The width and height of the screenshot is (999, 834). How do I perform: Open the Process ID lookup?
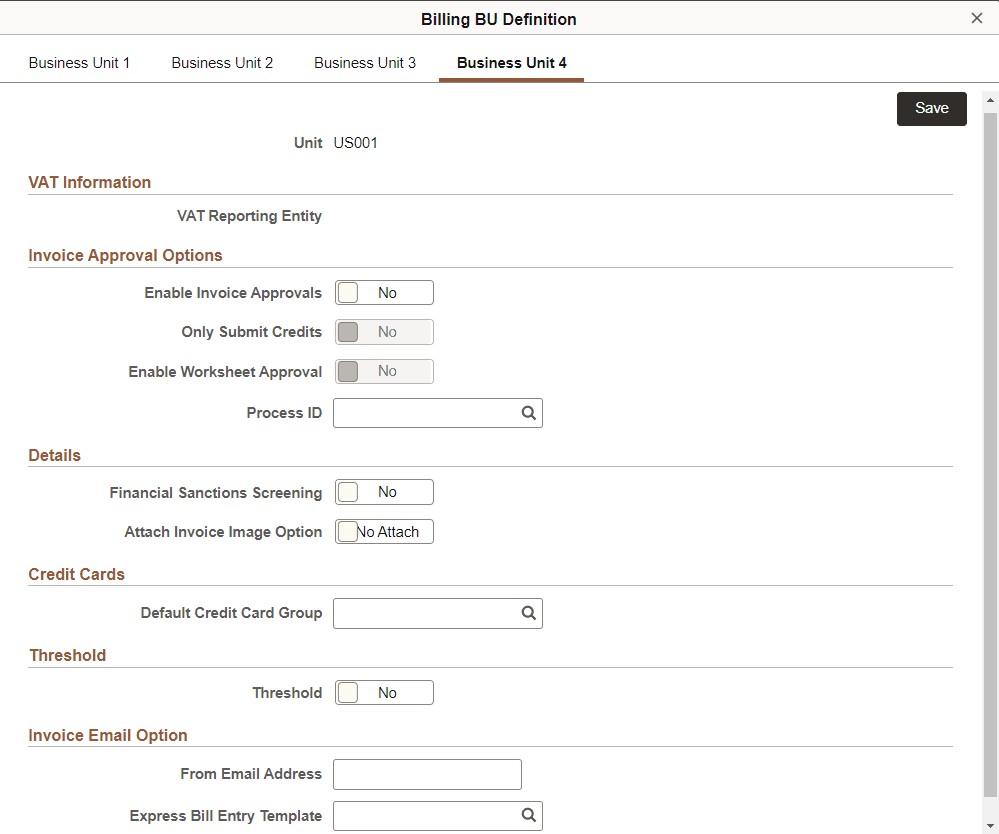coord(529,412)
